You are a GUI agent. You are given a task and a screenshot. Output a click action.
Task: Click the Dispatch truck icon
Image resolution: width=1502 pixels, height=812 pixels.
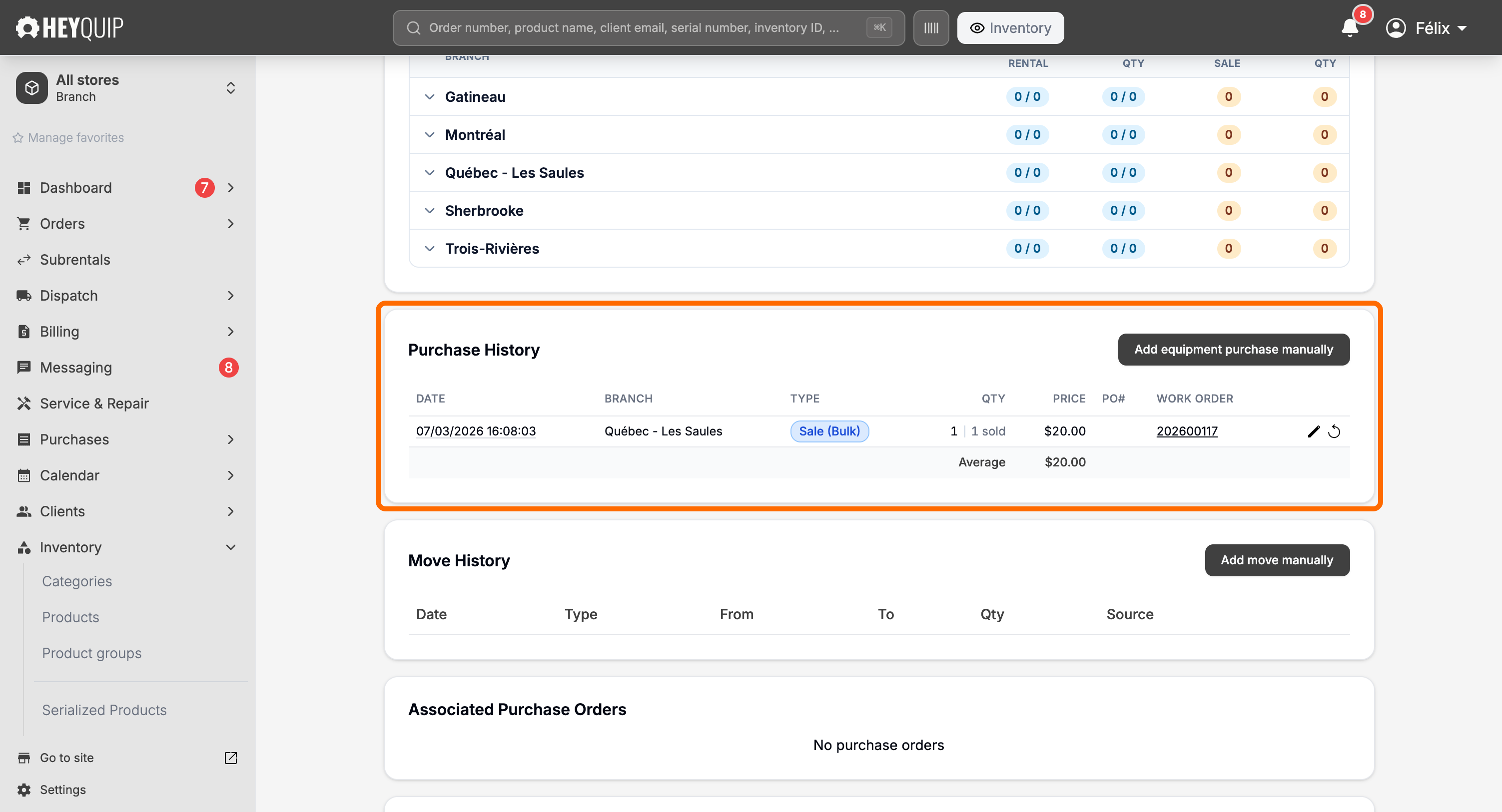(x=24, y=296)
